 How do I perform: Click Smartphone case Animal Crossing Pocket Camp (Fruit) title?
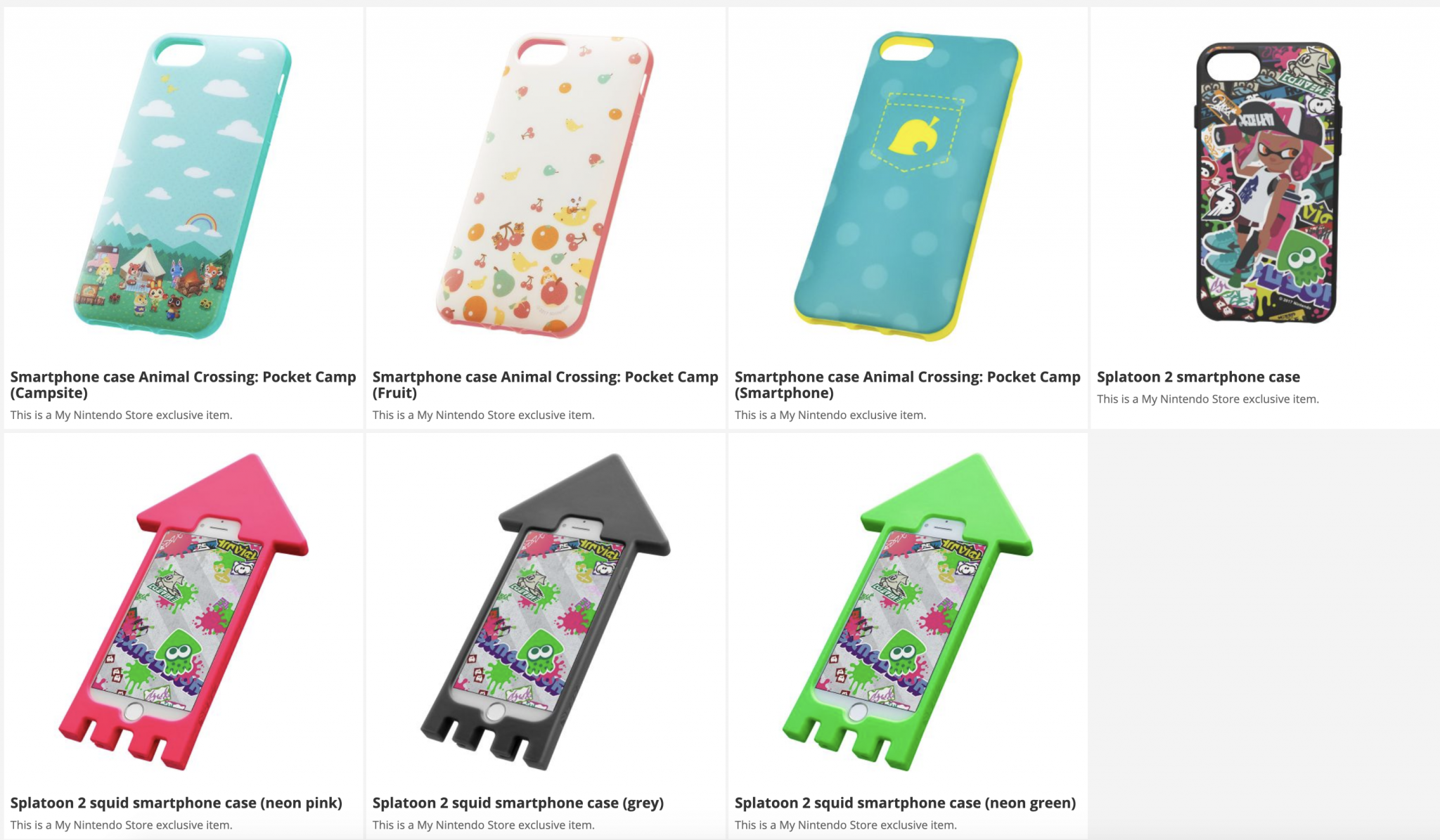point(545,385)
